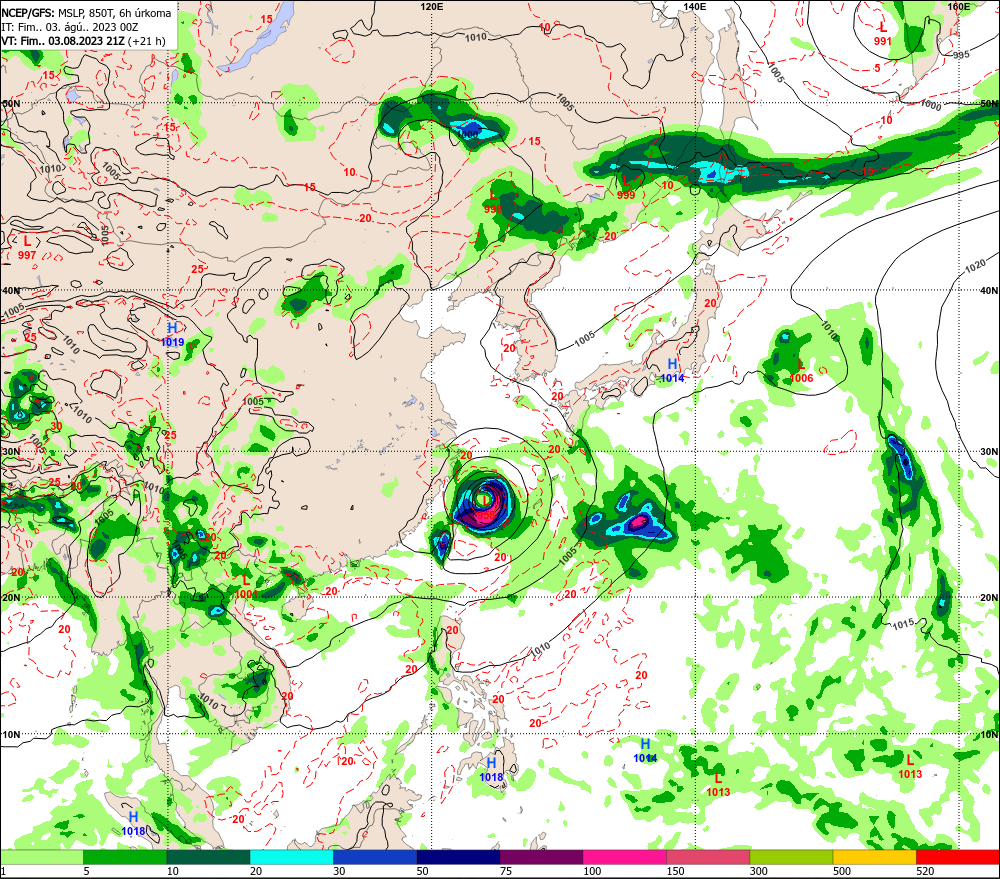Click the 160E longitude label
1000x879 pixels.
(x=959, y=6)
